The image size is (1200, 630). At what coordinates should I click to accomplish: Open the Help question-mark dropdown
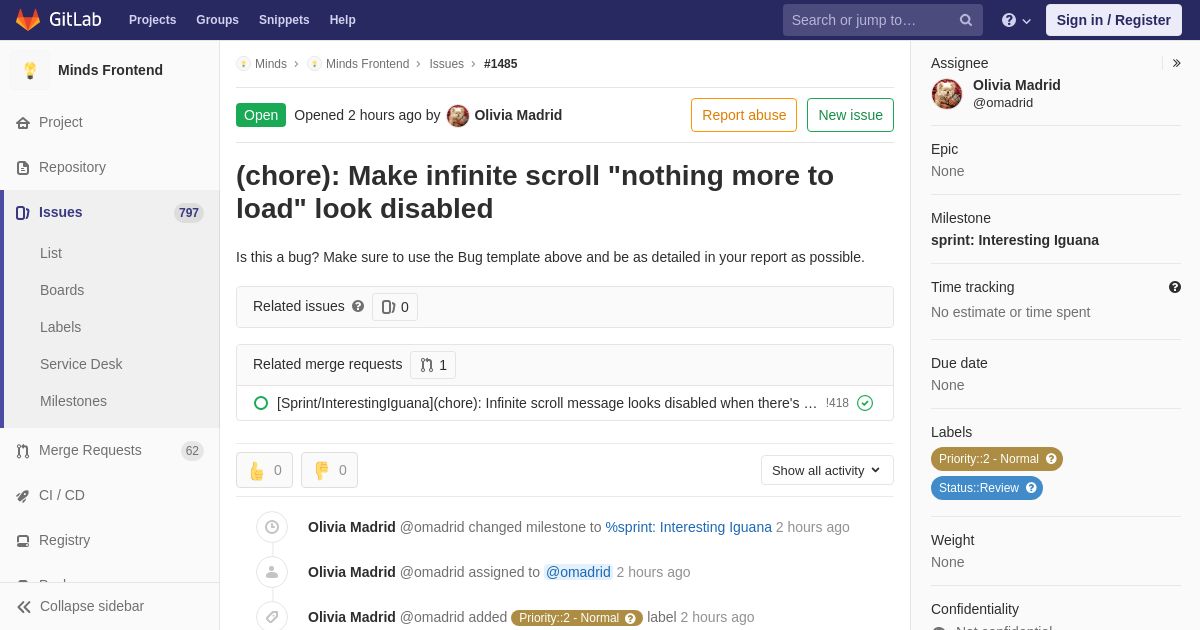coord(1016,20)
